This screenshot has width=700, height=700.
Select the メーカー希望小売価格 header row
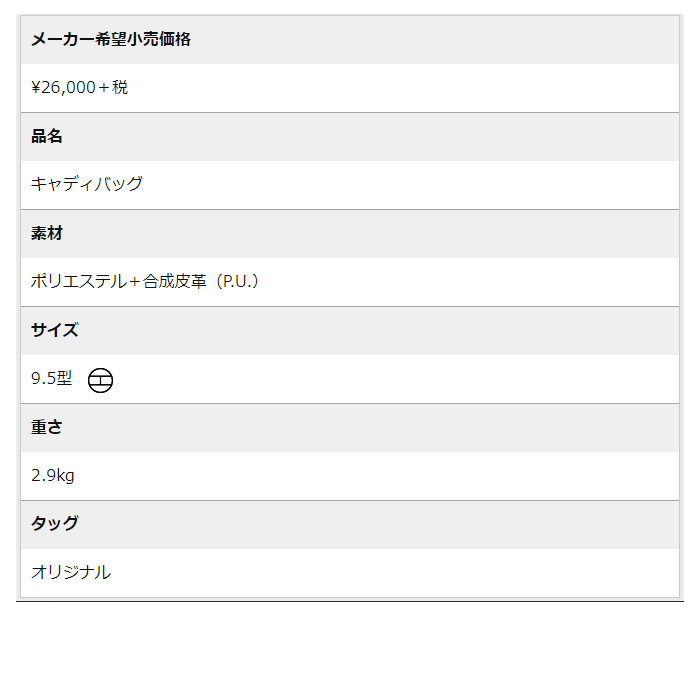[x=350, y=40]
